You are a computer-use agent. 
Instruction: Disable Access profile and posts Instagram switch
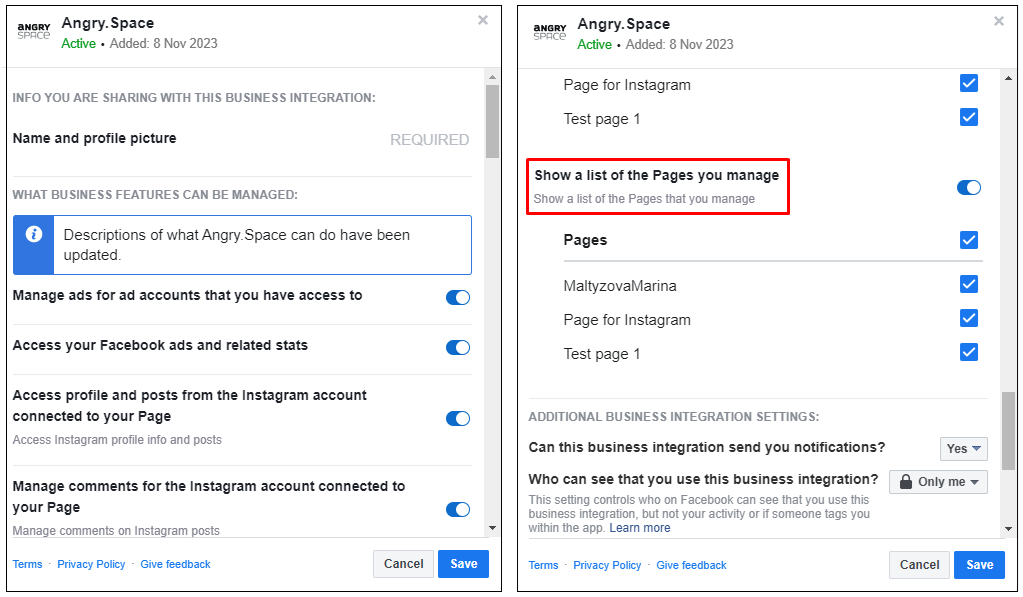(458, 418)
